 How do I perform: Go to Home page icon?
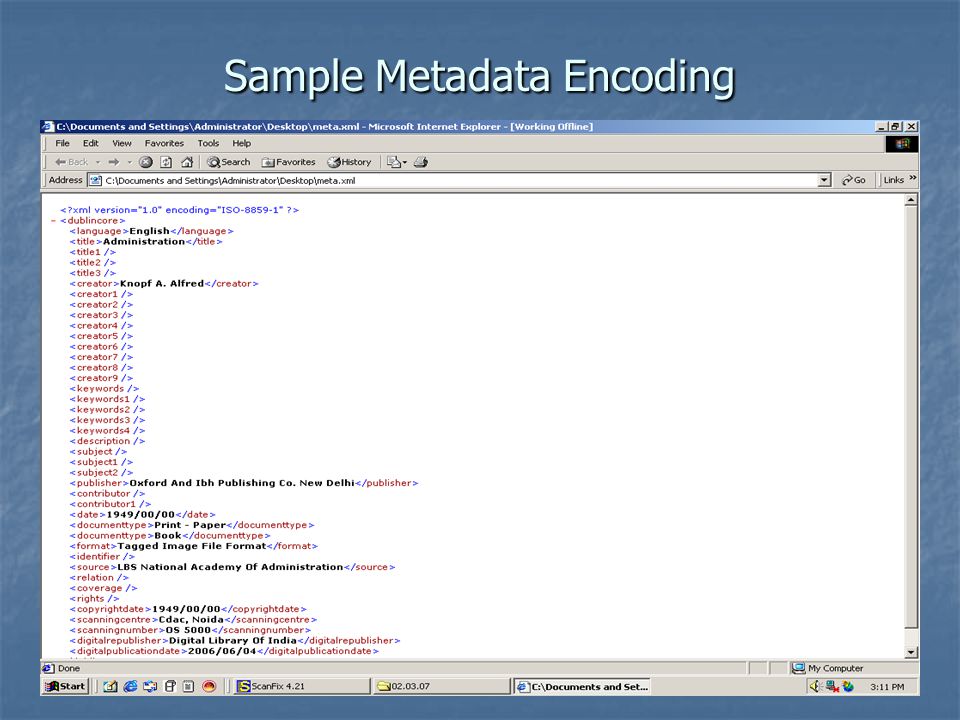187,162
